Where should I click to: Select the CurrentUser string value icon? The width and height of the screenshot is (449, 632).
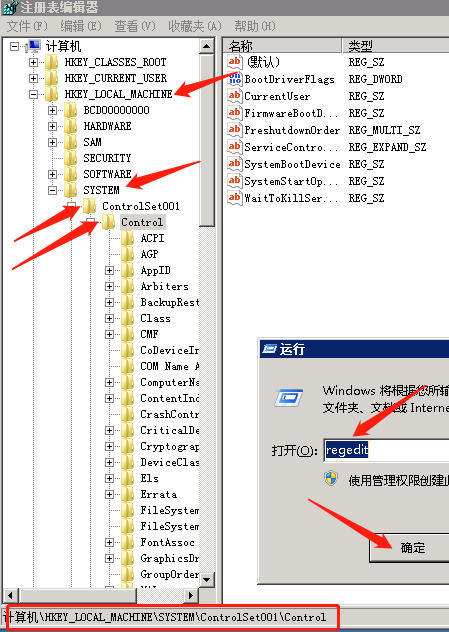pyautogui.click(x=235, y=96)
